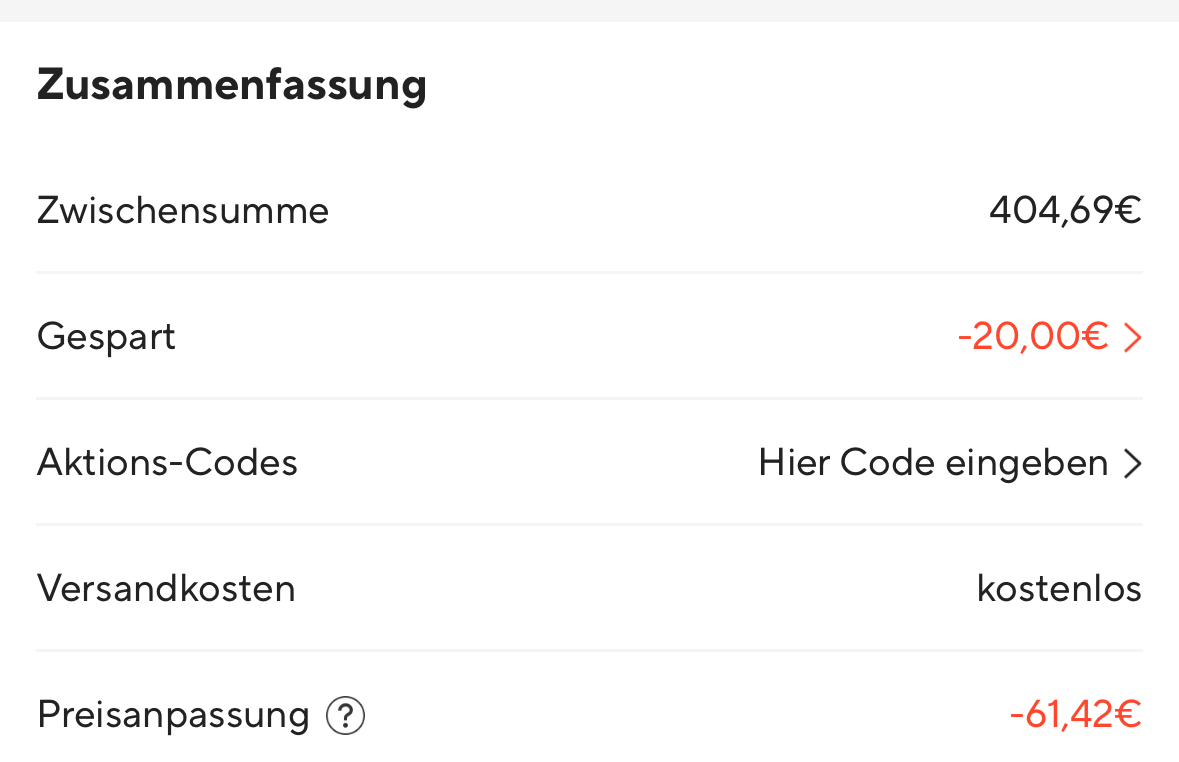Select the Zusammenfassung heading

[x=232, y=85]
